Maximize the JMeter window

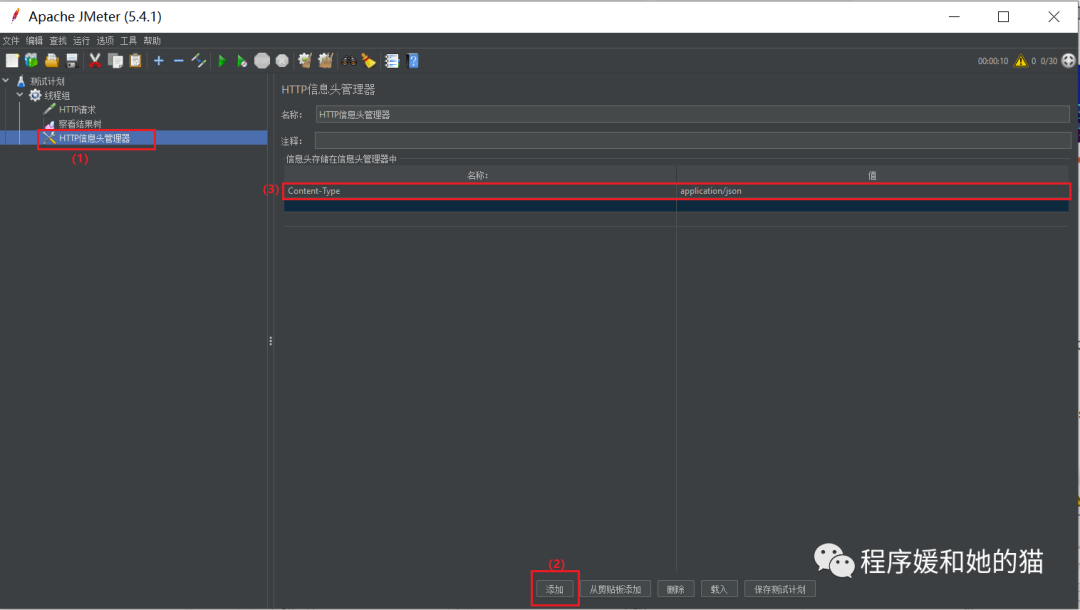pyautogui.click(x=1004, y=17)
